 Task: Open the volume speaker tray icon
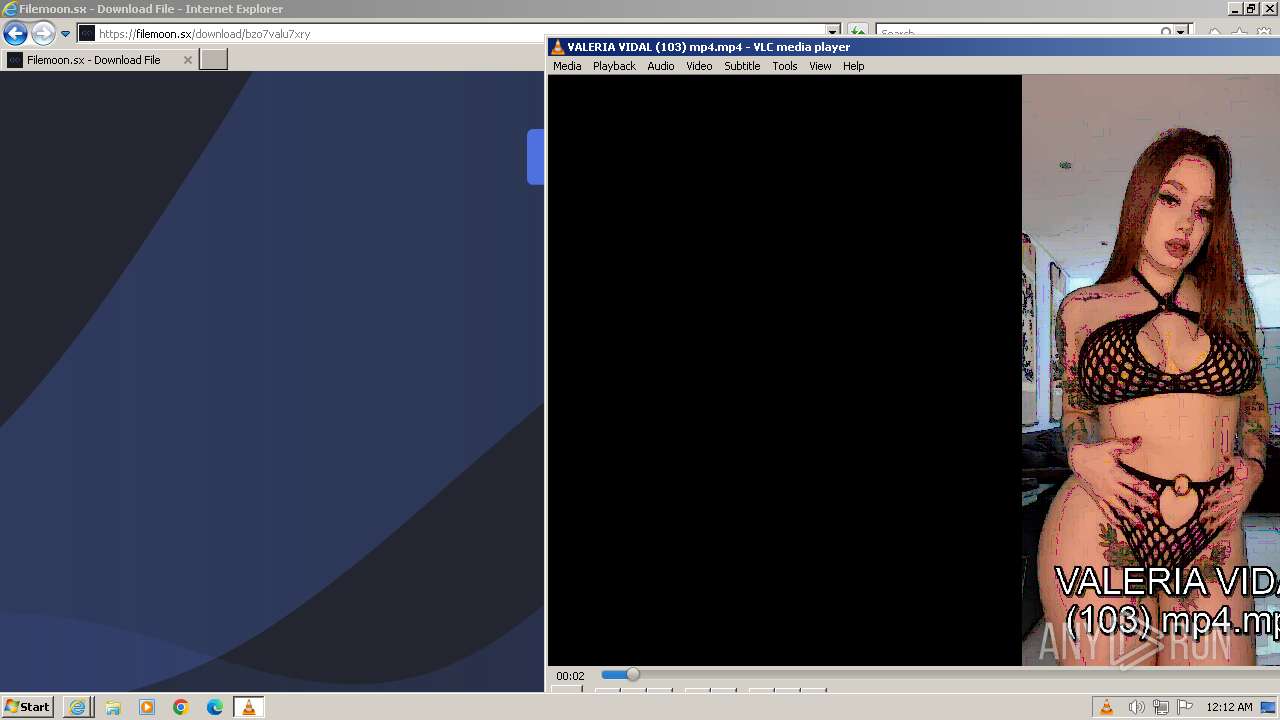click(1136, 707)
